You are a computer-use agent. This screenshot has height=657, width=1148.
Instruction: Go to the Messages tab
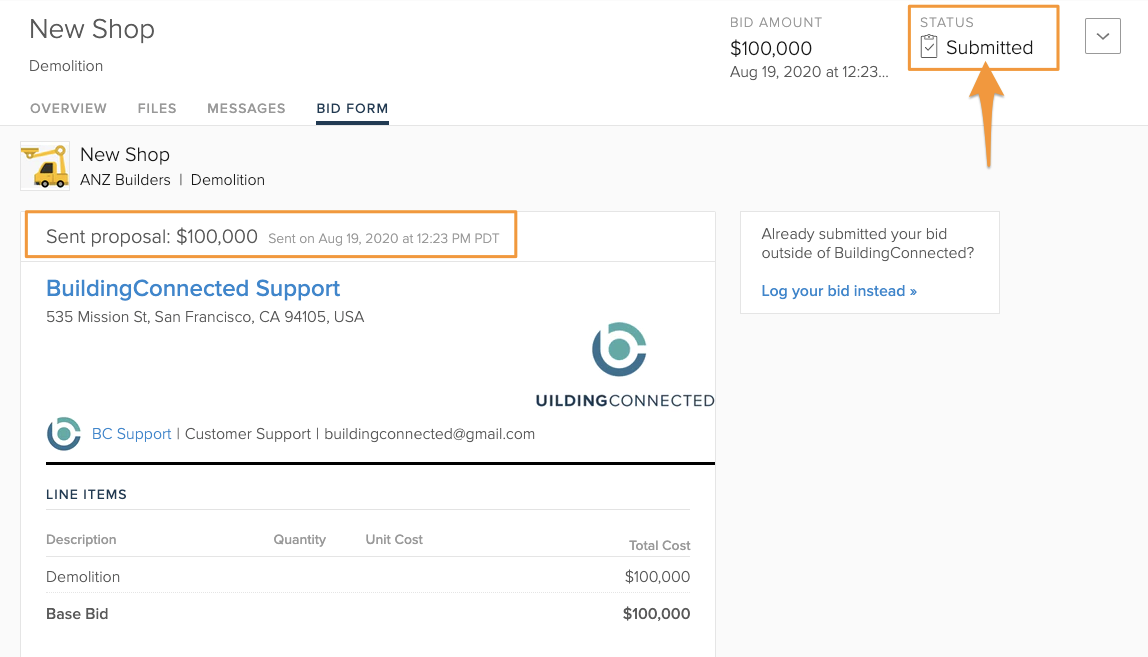(x=246, y=108)
